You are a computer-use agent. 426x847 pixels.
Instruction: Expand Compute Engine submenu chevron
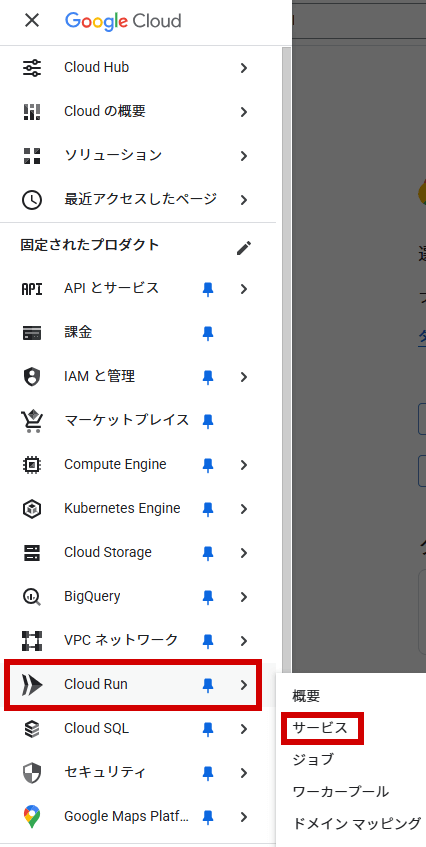244,465
